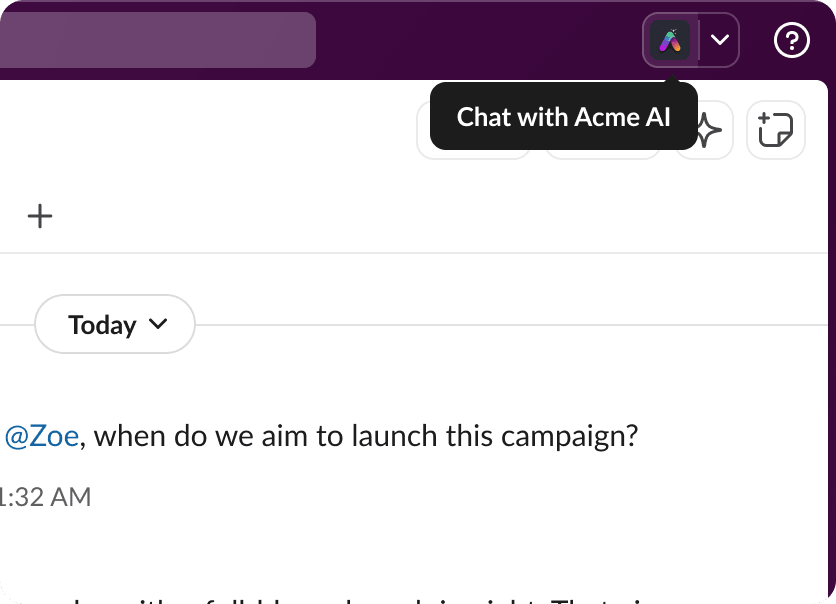Screen dimensions: 836x604
Task: Focus the search field in the top bar
Action: pyautogui.click(x=158, y=40)
